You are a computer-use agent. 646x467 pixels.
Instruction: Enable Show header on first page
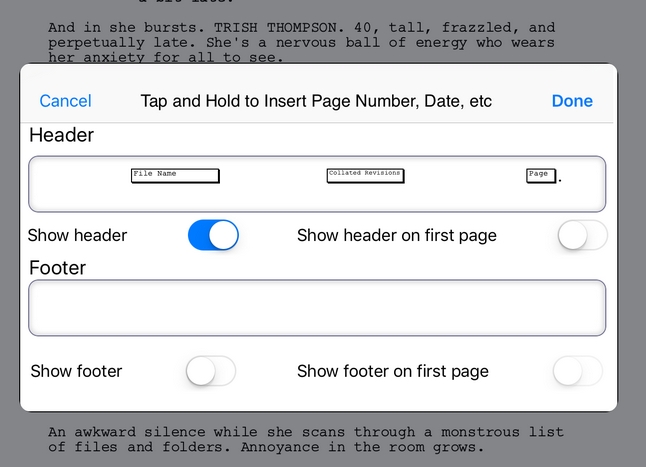(x=583, y=235)
